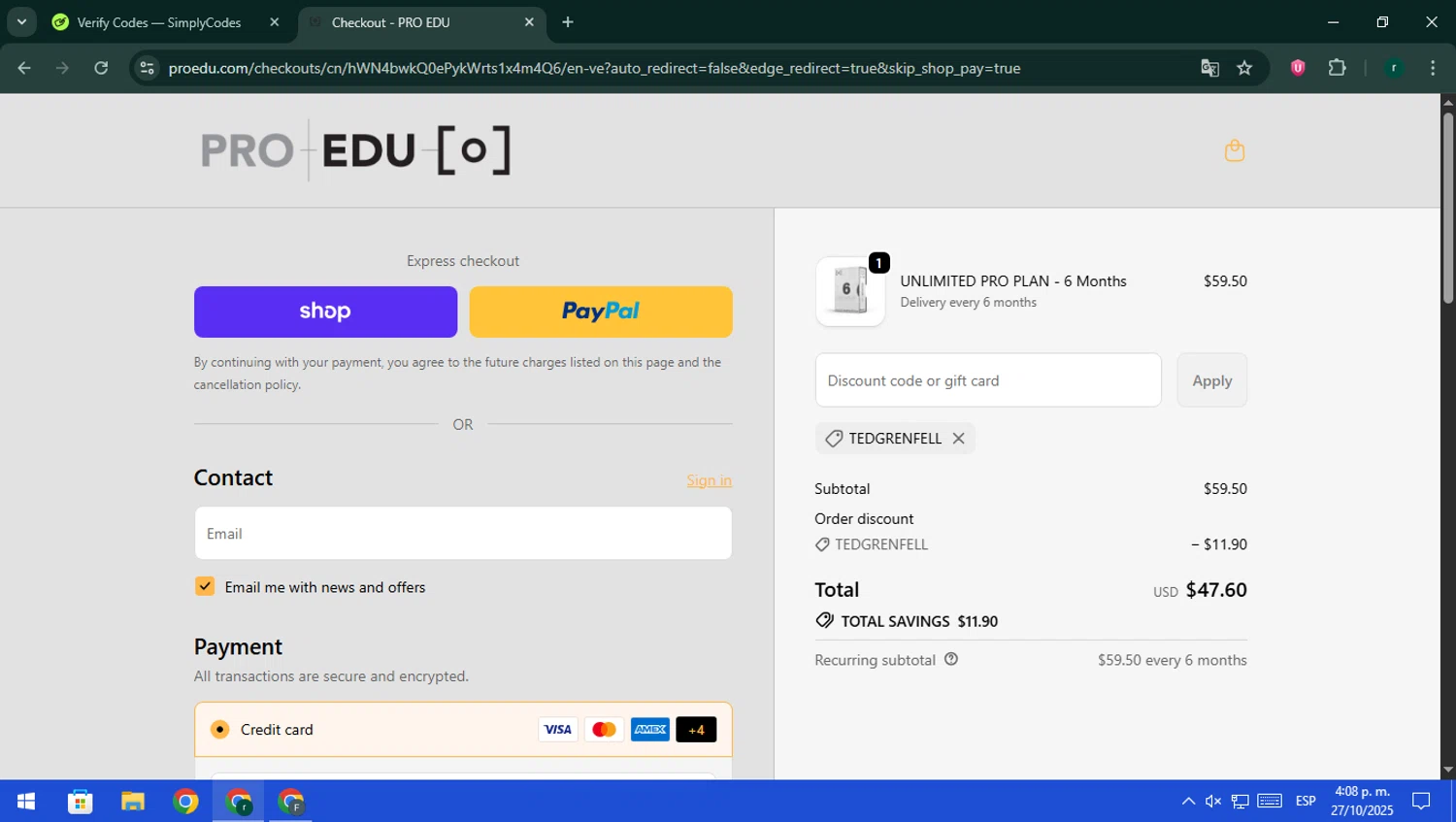Go back to the previous page

click(x=24, y=68)
